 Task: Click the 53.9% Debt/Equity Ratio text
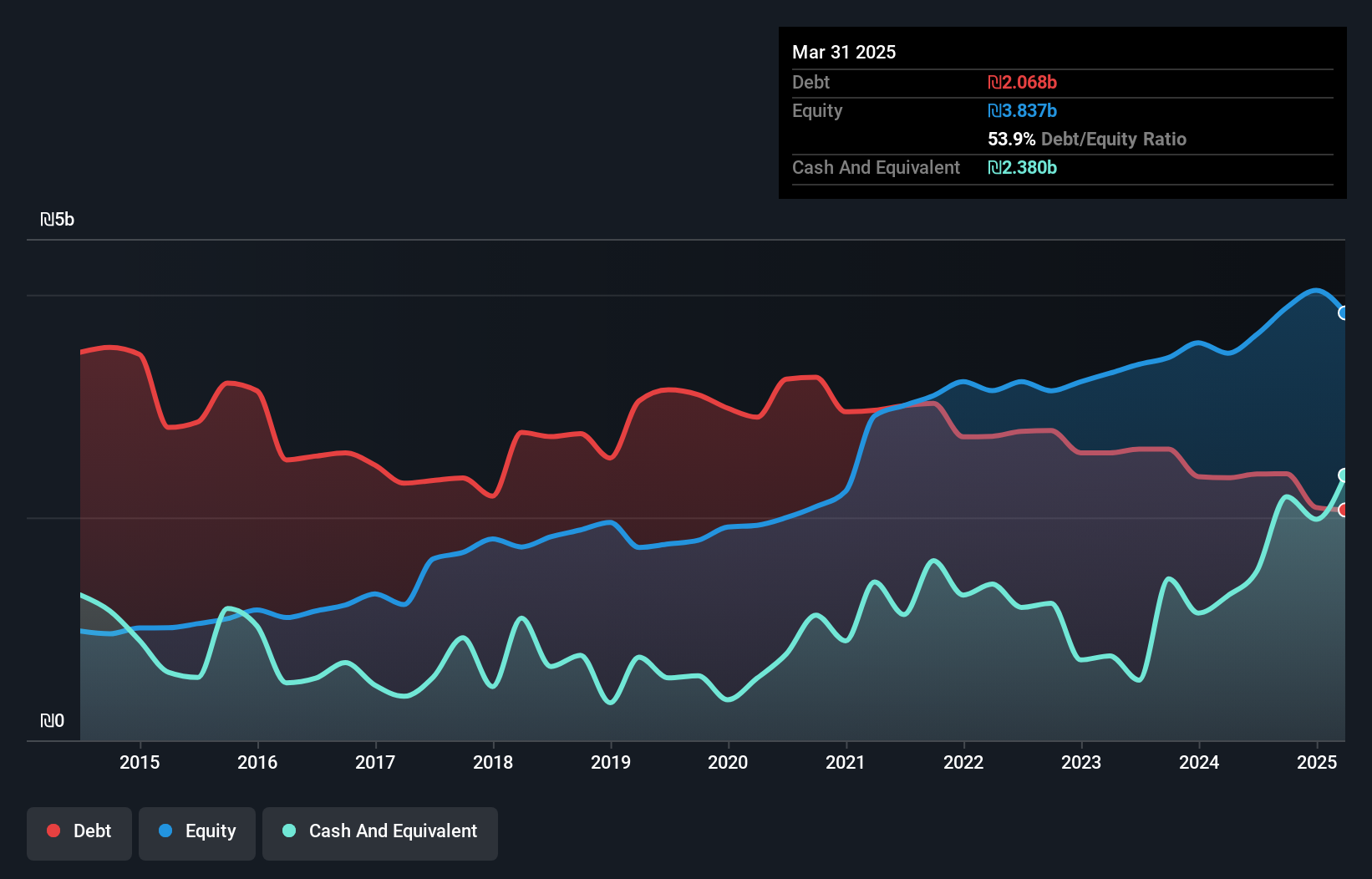click(1087, 139)
